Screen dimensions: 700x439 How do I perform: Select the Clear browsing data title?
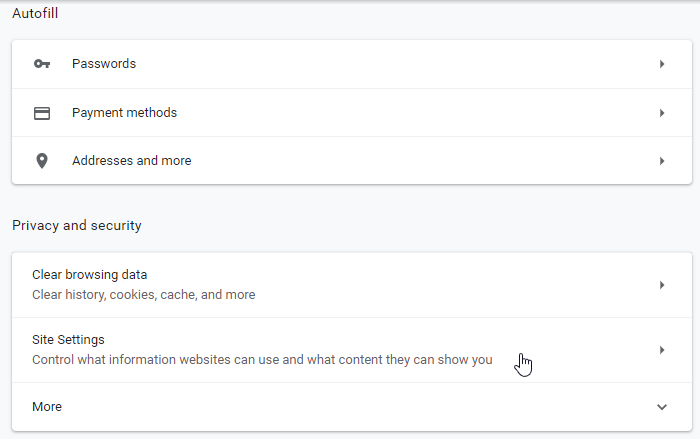click(x=90, y=275)
